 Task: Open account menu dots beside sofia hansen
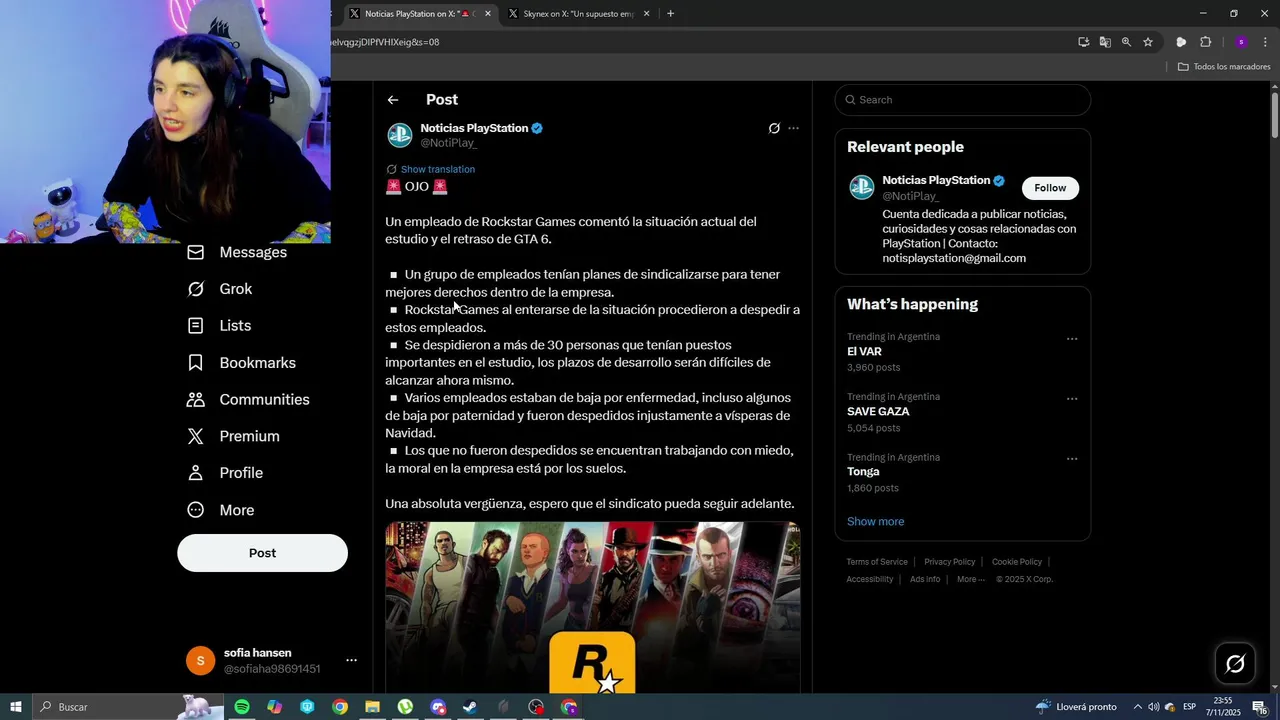click(351, 660)
